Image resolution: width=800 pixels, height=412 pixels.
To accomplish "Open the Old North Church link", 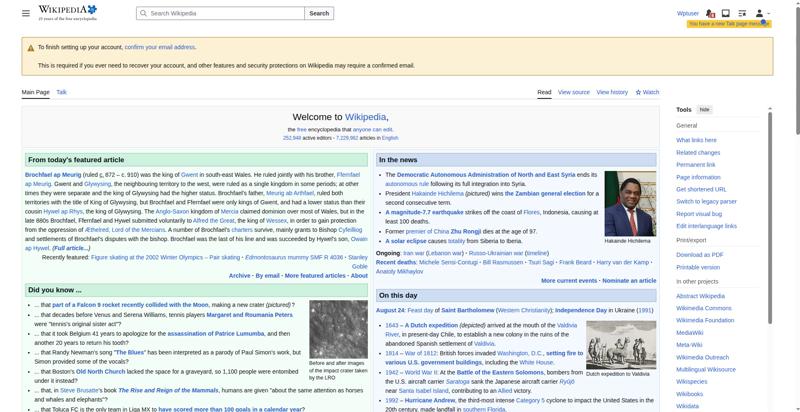I will pos(101,372).
